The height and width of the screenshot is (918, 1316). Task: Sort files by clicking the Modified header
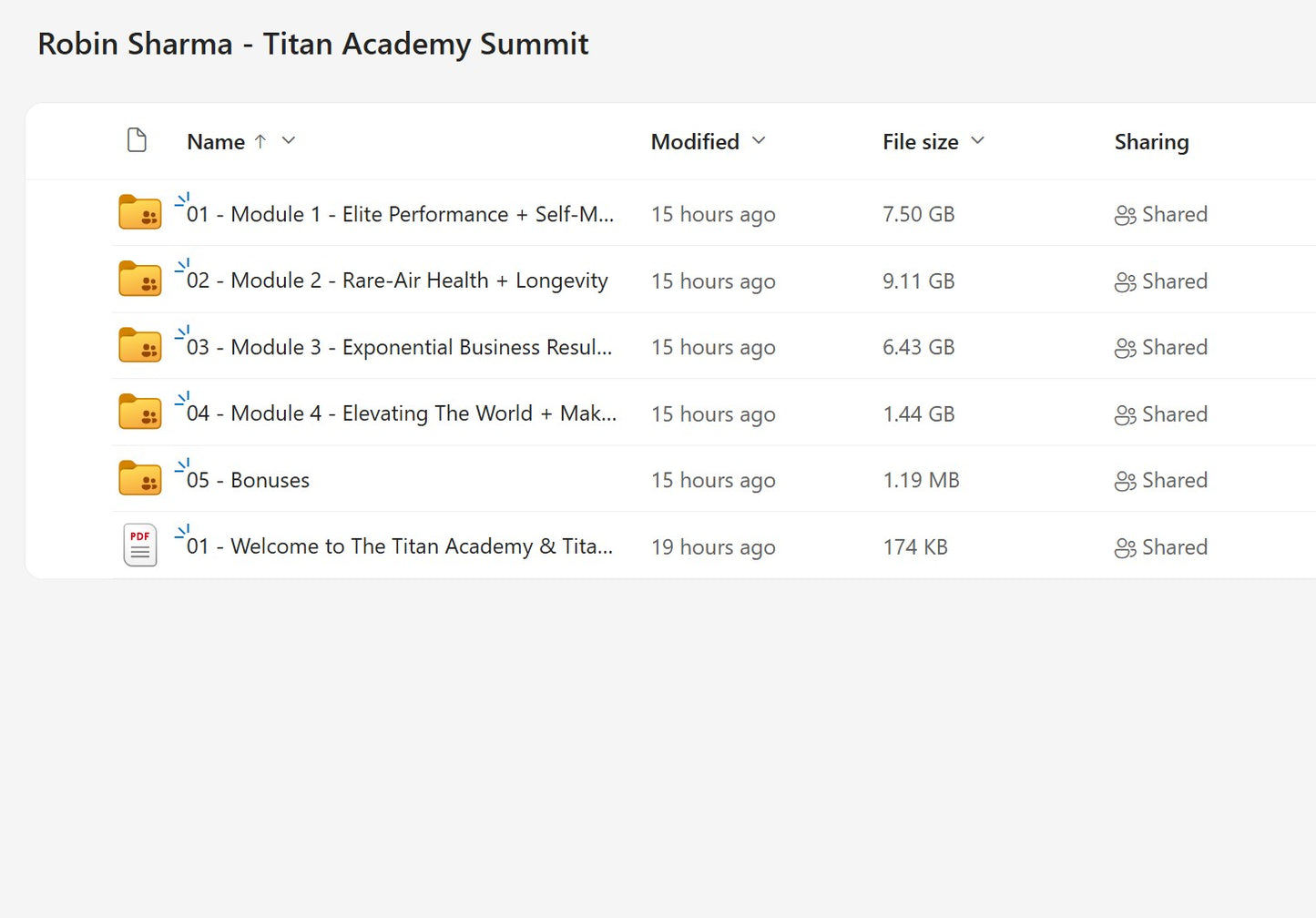click(695, 141)
